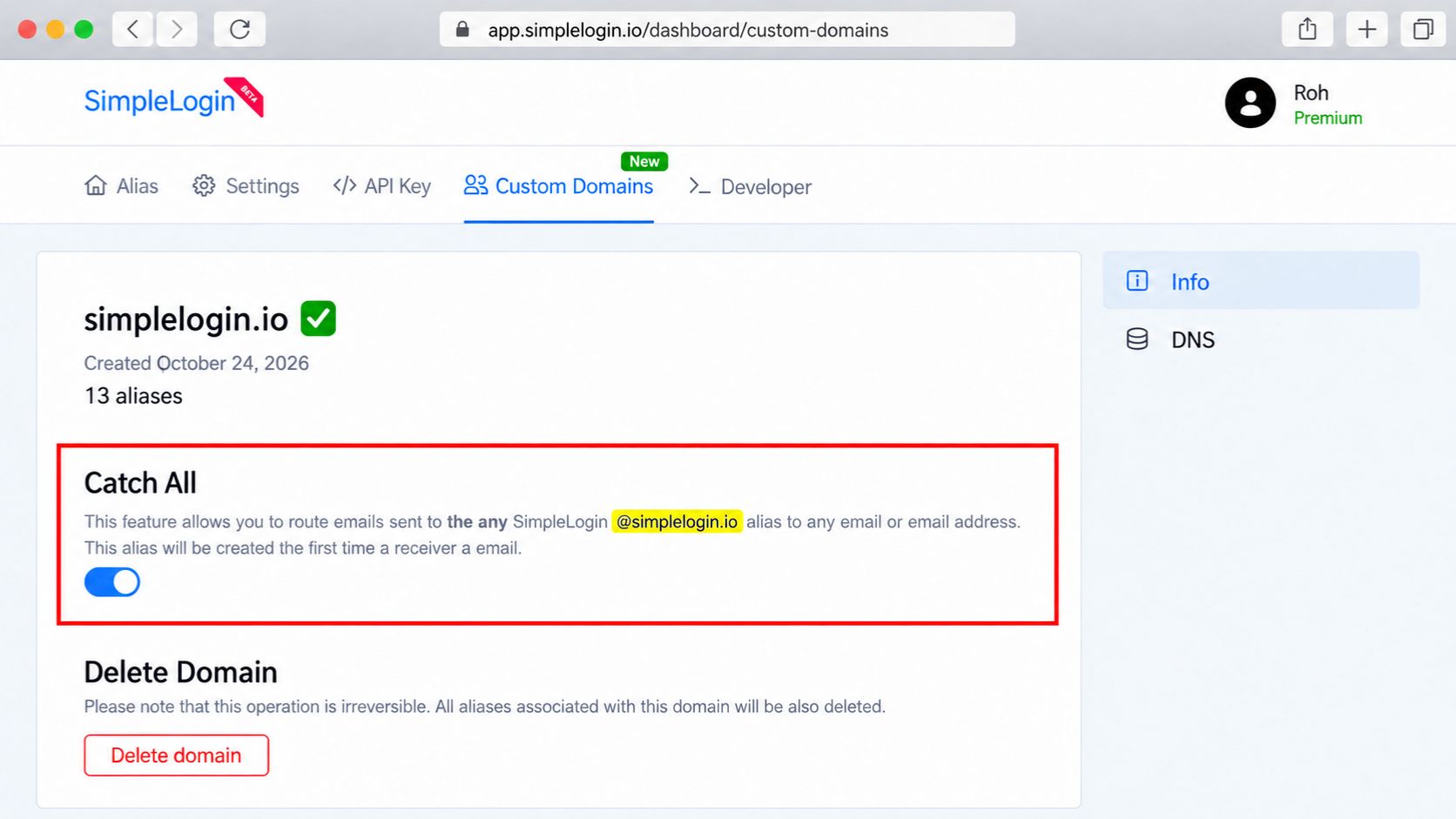This screenshot has height=819, width=1456.
Task: Go back with the browser back arrow
Action: click(x=133, y=30)
